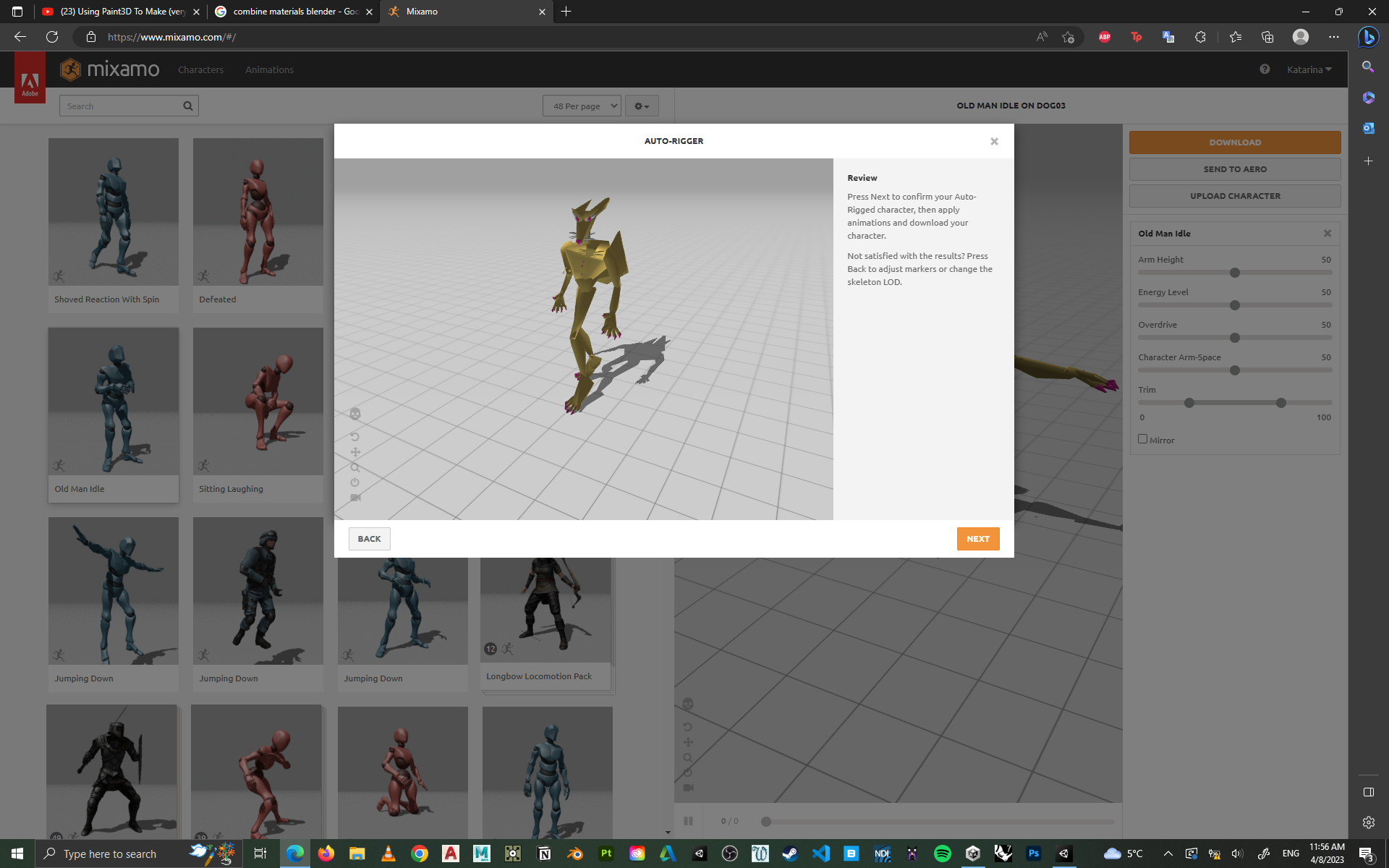This screenshot has height=868, width=1389.
Task: Select the pan move arrows icon in Auto-Rigger
Action: click(355, 452)
